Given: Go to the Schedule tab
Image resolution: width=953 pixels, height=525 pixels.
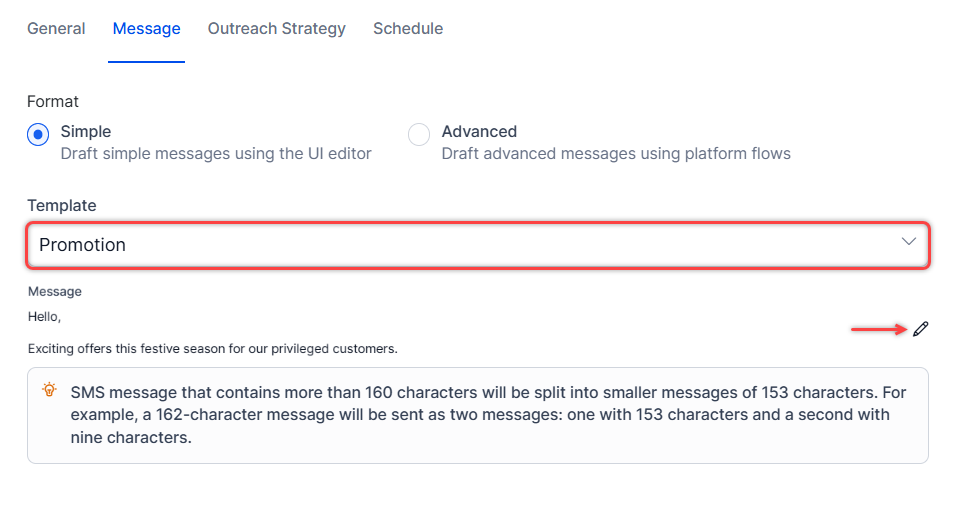Looking at the screenshot, I should point(408,29).
